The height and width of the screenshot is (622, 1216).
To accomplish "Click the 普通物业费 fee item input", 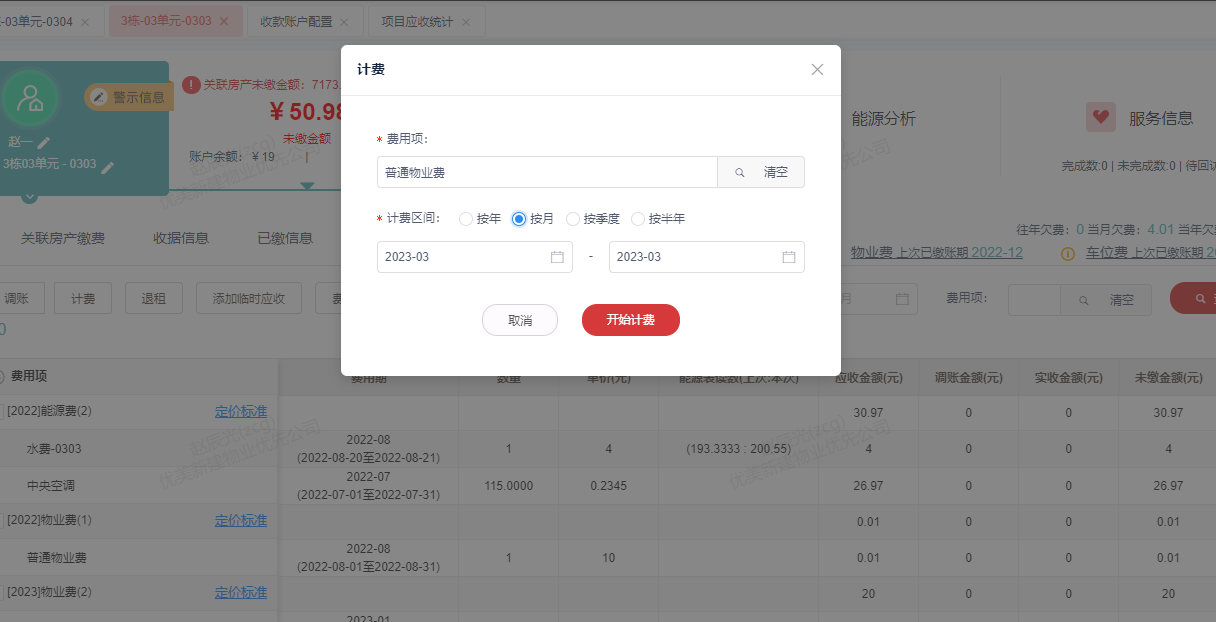I will click(x=547, y=172).
